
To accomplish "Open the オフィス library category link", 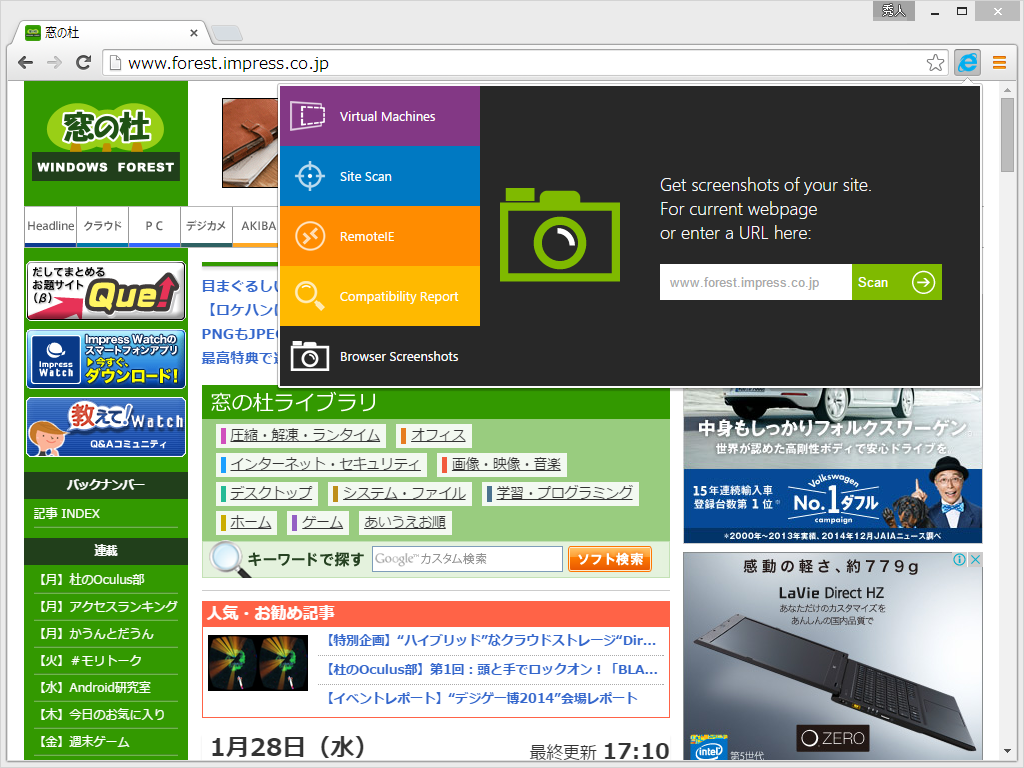I will click(437, 435).
